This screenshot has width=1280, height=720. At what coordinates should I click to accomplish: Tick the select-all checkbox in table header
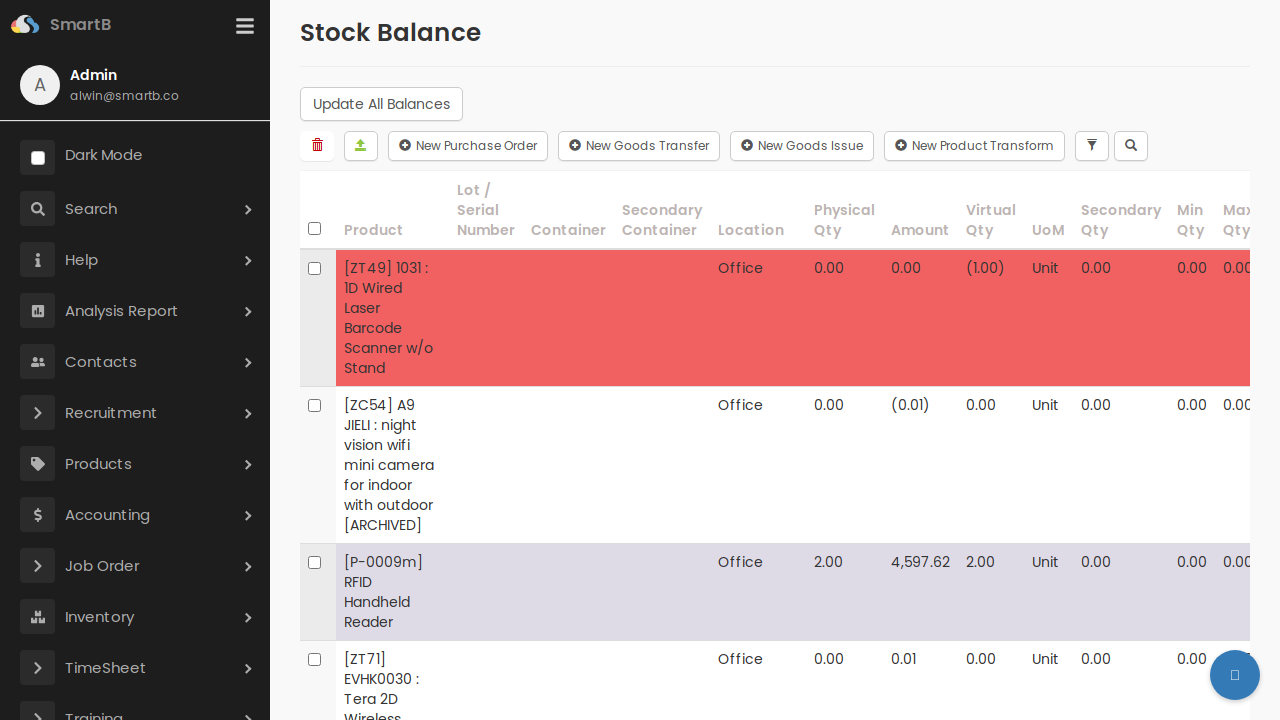pyautogui.click(x=314, y=229)
